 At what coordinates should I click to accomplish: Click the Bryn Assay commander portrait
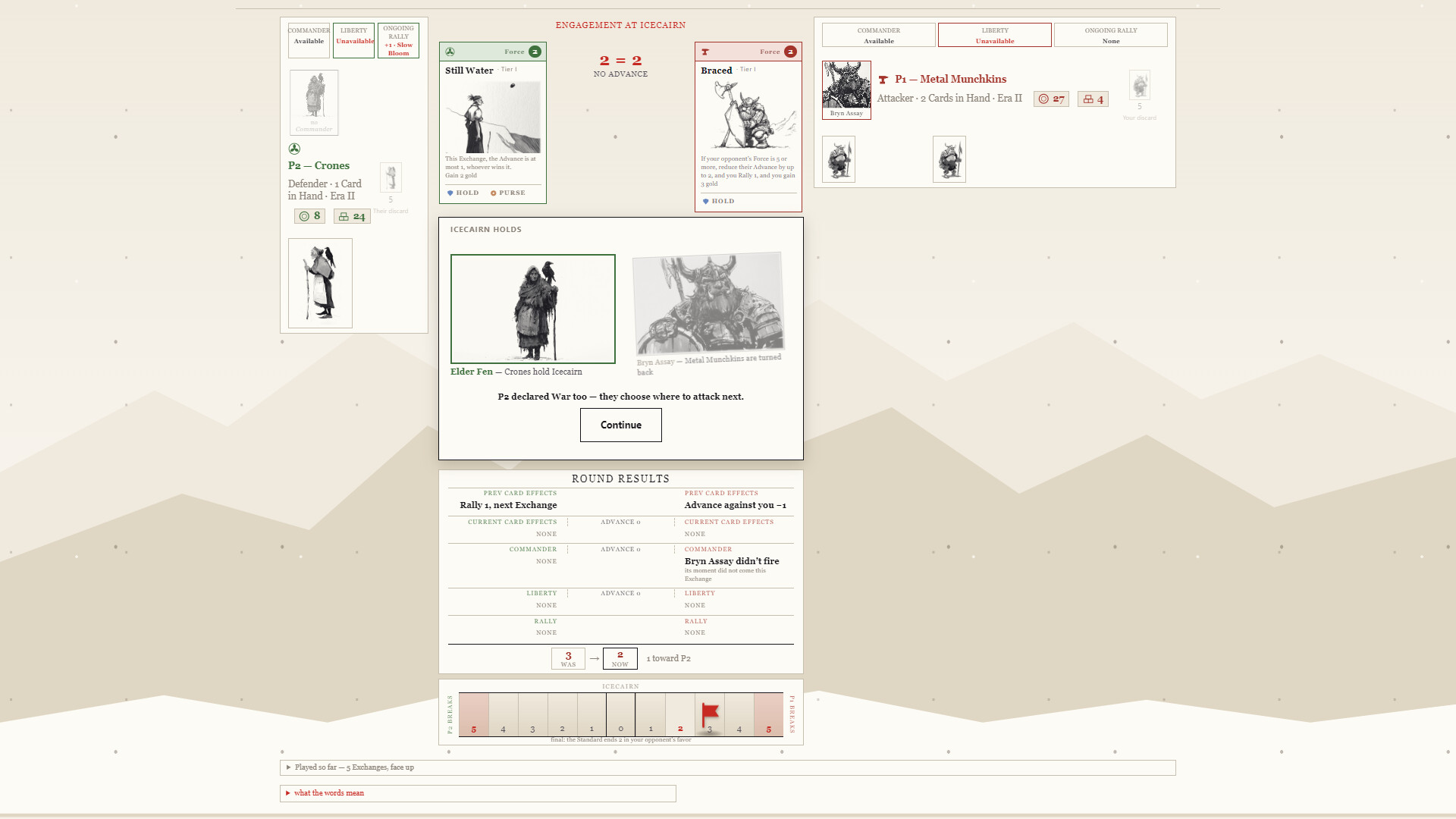pyautogui.click(x=846, y=90)
